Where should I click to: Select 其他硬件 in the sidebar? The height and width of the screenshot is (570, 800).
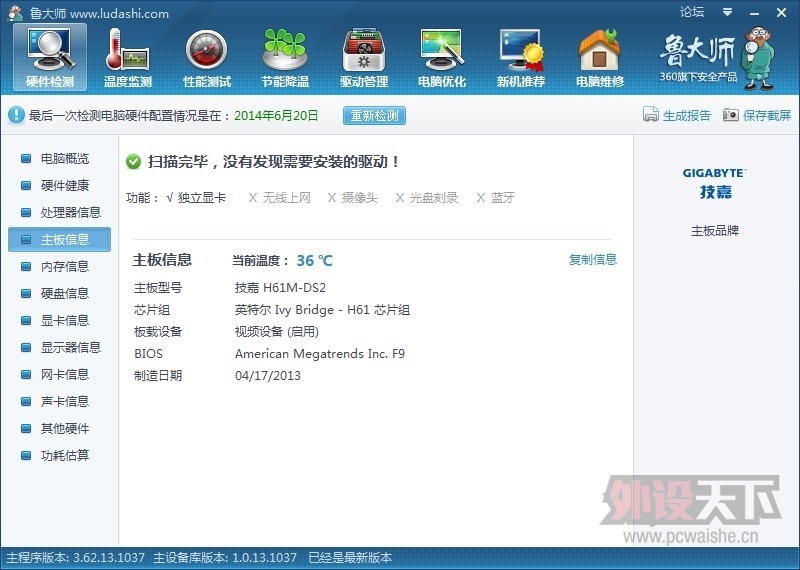[59, 429]
